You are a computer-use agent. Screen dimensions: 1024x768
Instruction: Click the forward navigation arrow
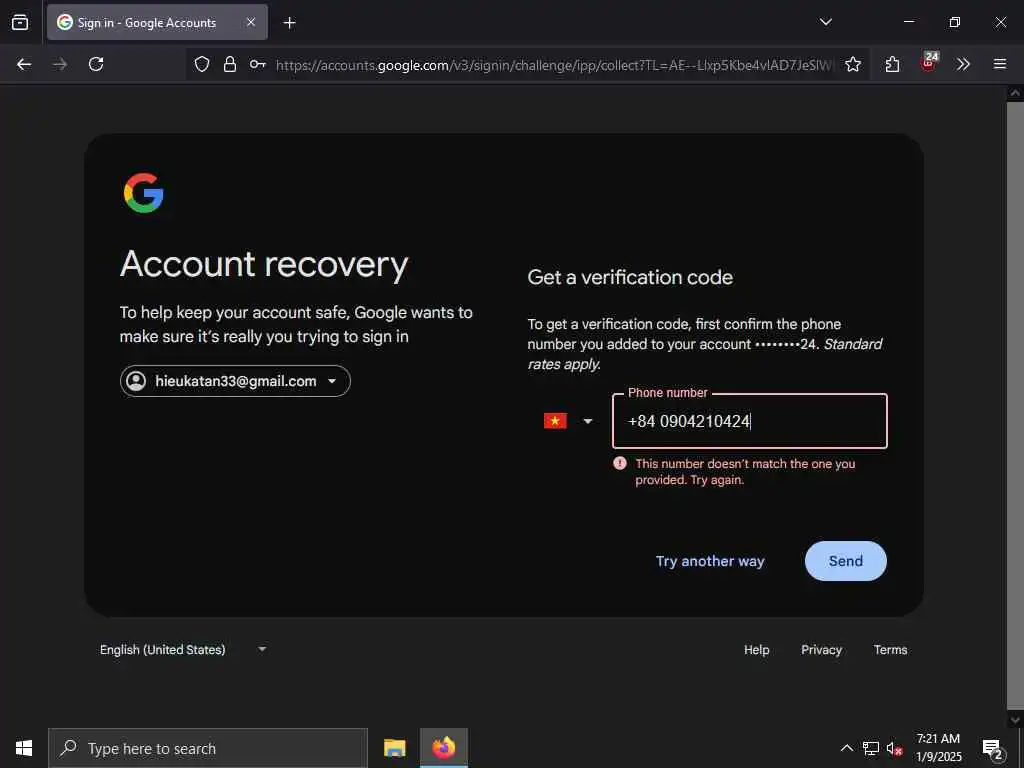click(x=60, y=64)
